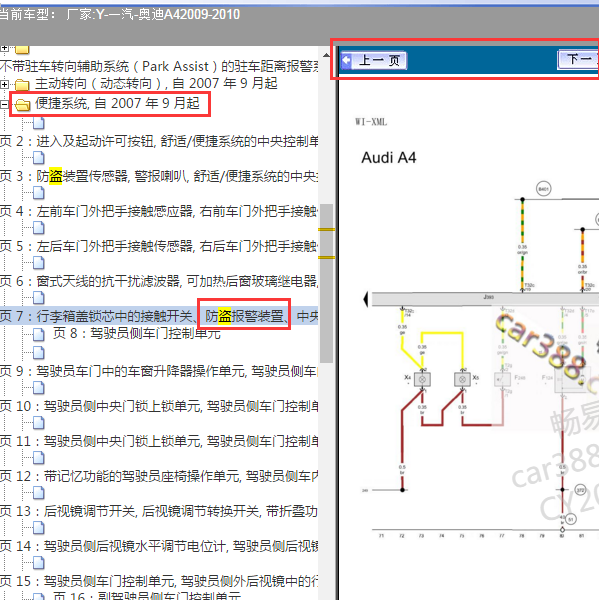Open the 主动转向 folder icon
This screenshot has width=599, height=600.
coord(22,85)
